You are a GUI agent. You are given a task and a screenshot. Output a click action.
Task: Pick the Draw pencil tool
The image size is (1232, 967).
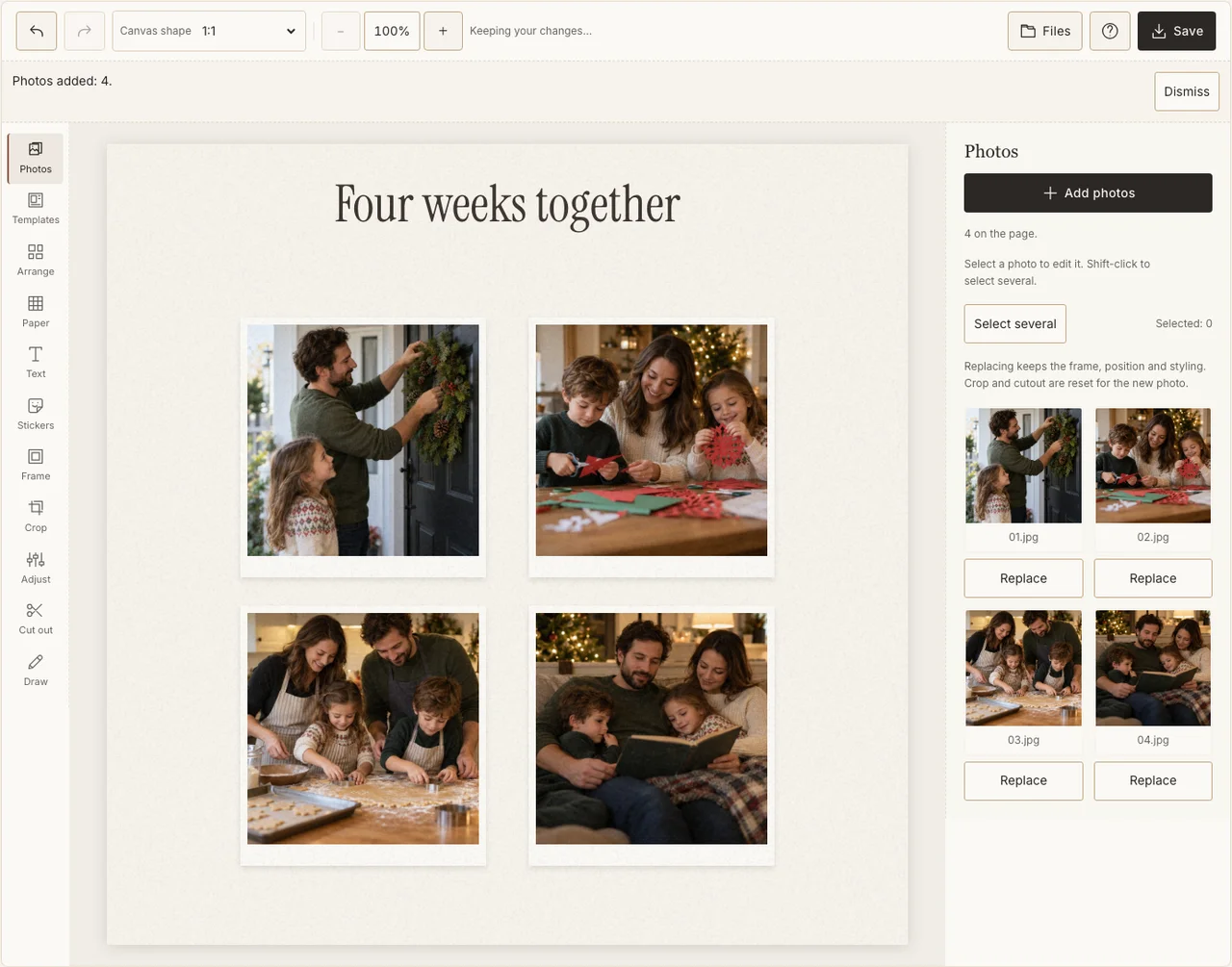click(x=36, y=671)
